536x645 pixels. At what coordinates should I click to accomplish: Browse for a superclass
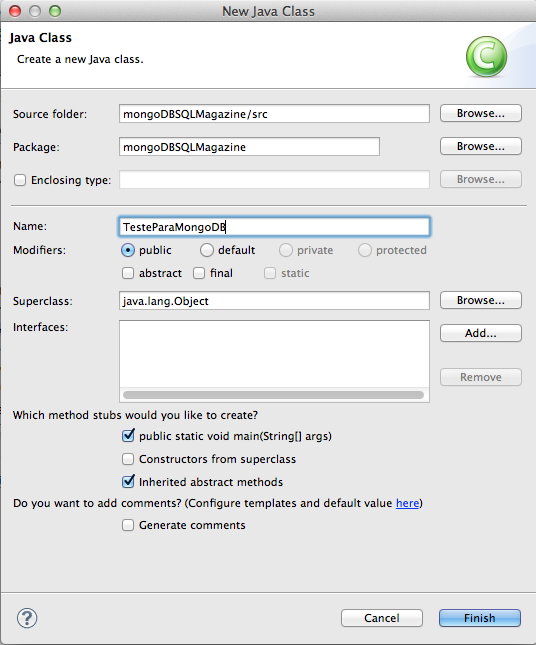480,300
